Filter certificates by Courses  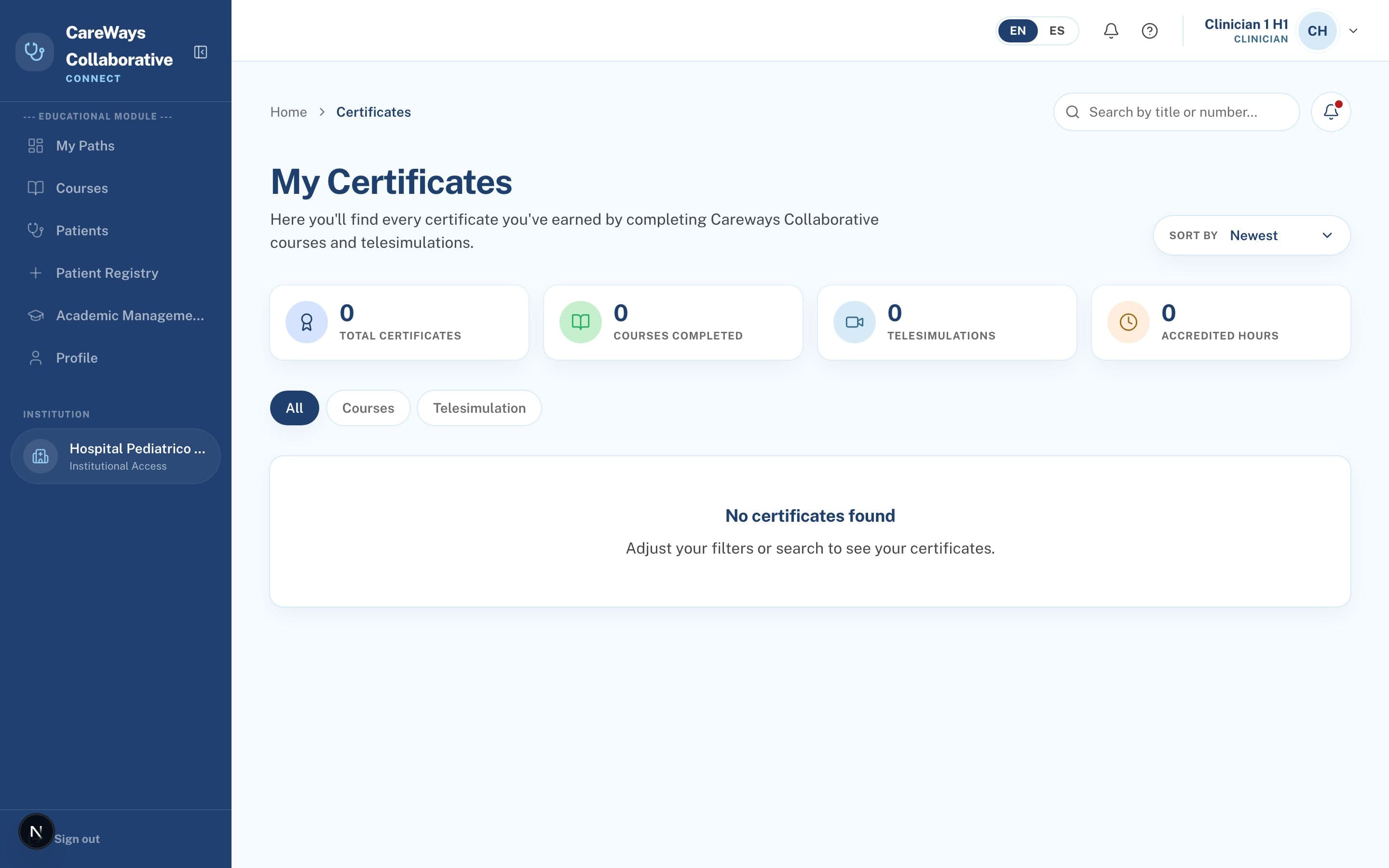[368, 408]
